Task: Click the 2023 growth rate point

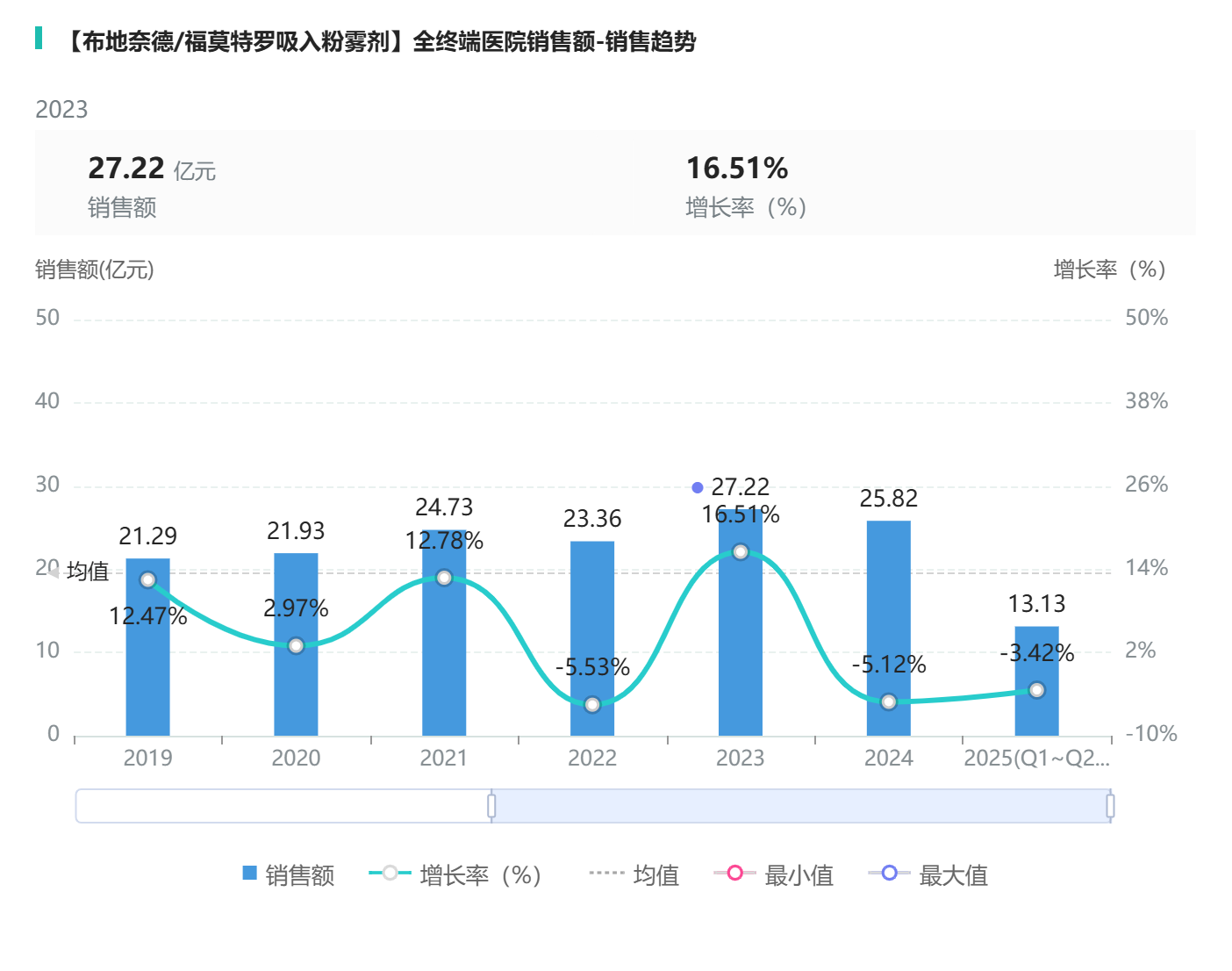Action: [740, 552]
